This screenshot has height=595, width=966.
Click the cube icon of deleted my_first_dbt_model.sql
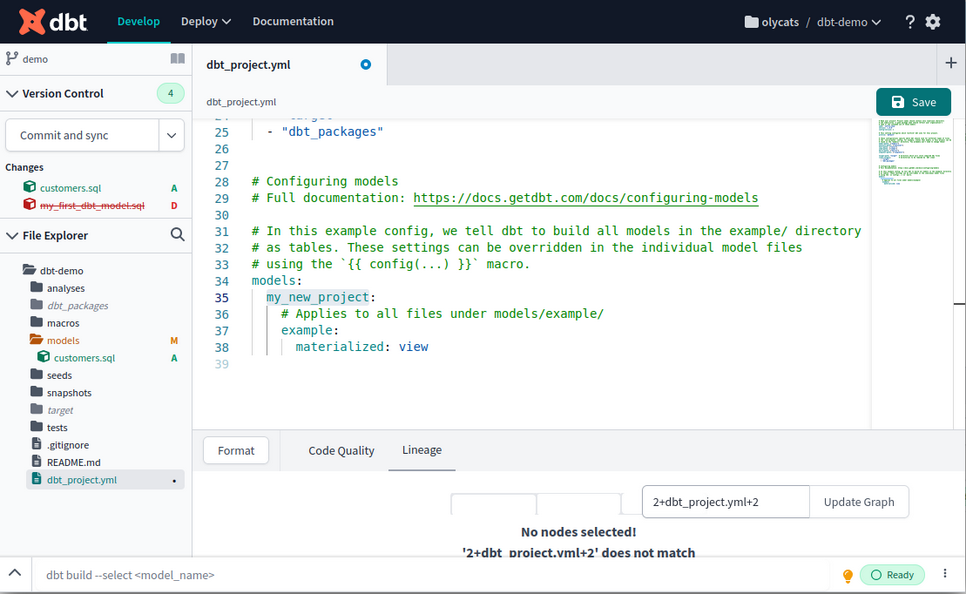click(29, 204)
